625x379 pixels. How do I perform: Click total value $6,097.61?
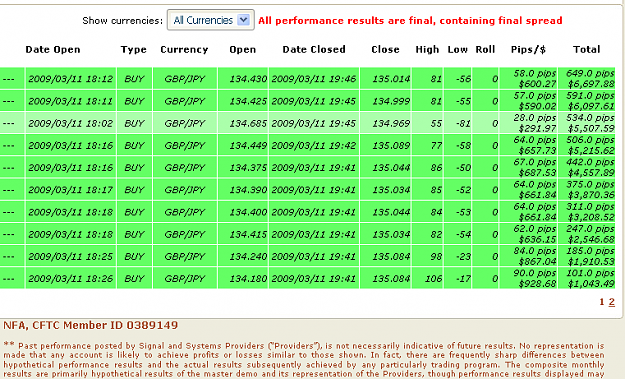coord(591,106)
